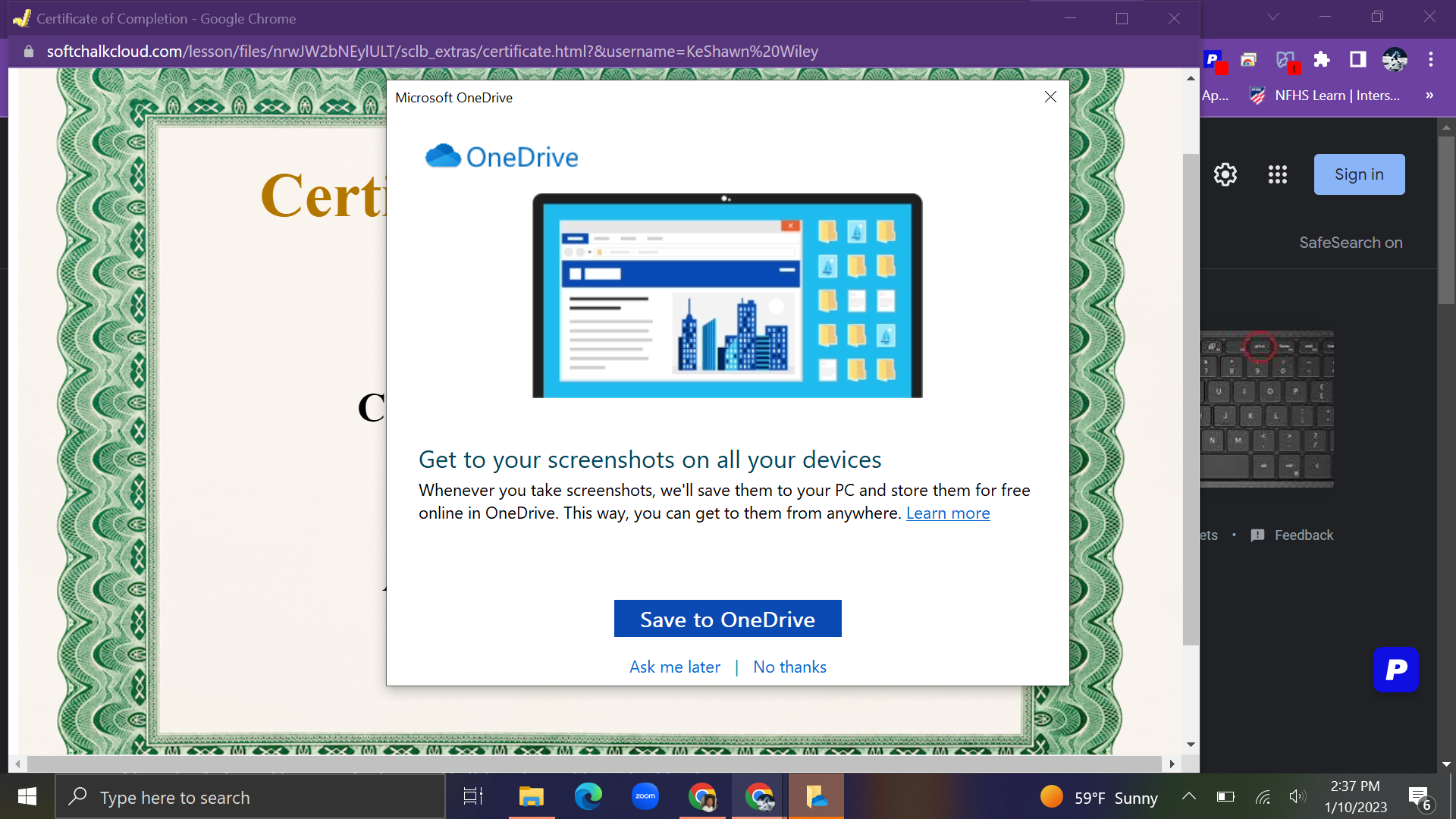Decline with the No thanks link

pos(789,667)
